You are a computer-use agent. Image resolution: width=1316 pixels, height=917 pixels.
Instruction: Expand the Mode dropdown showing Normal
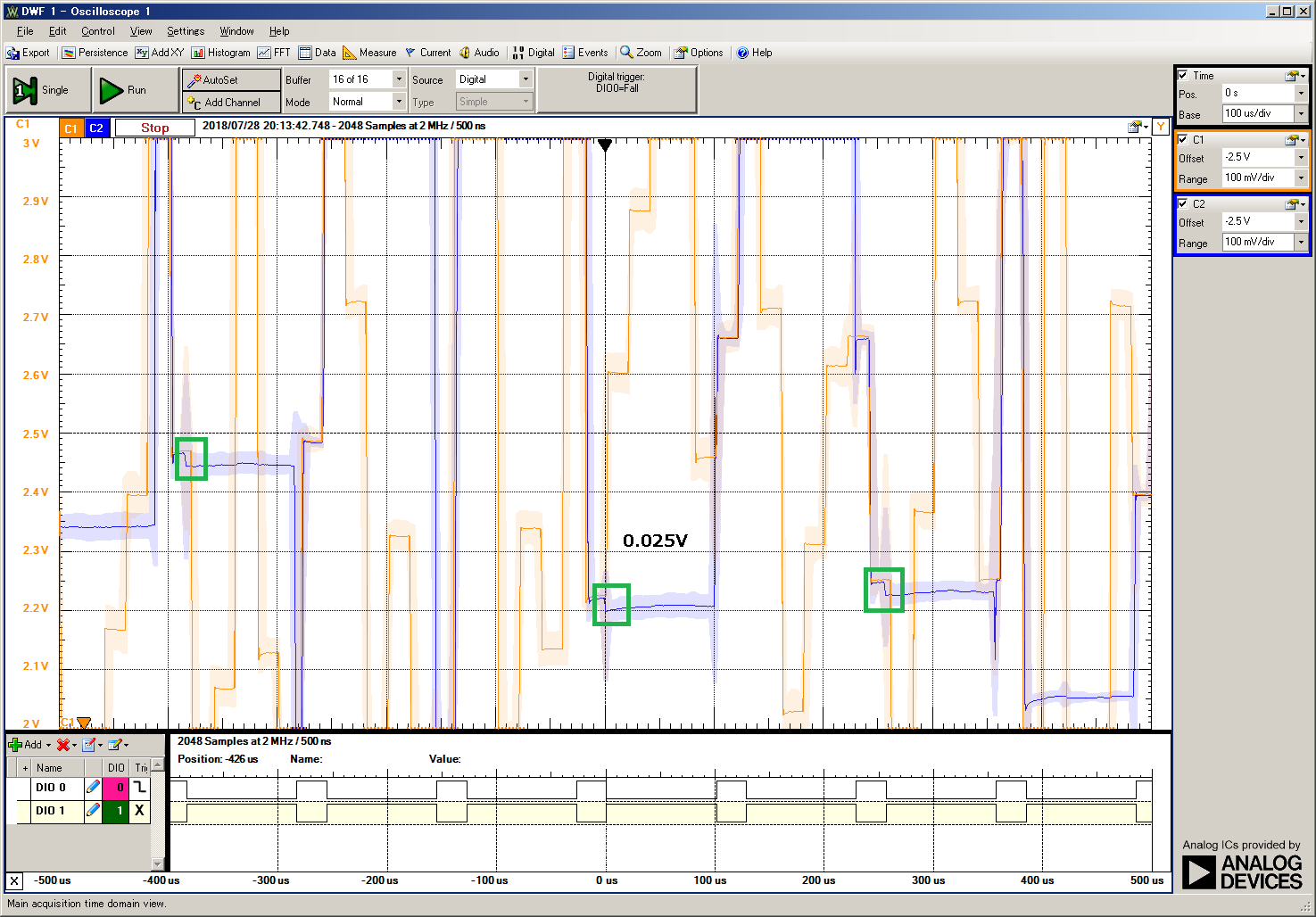point(399,102)
